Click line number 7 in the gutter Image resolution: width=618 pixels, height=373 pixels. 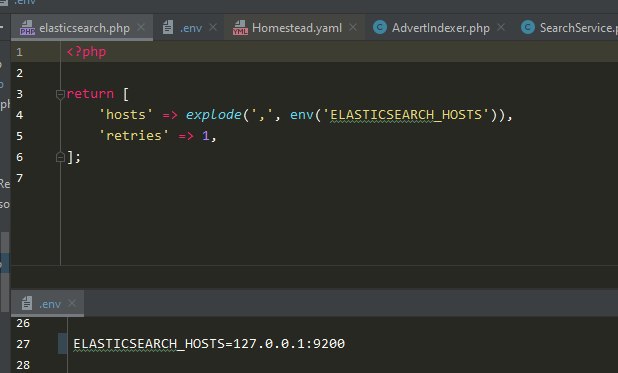coord(19,178)
